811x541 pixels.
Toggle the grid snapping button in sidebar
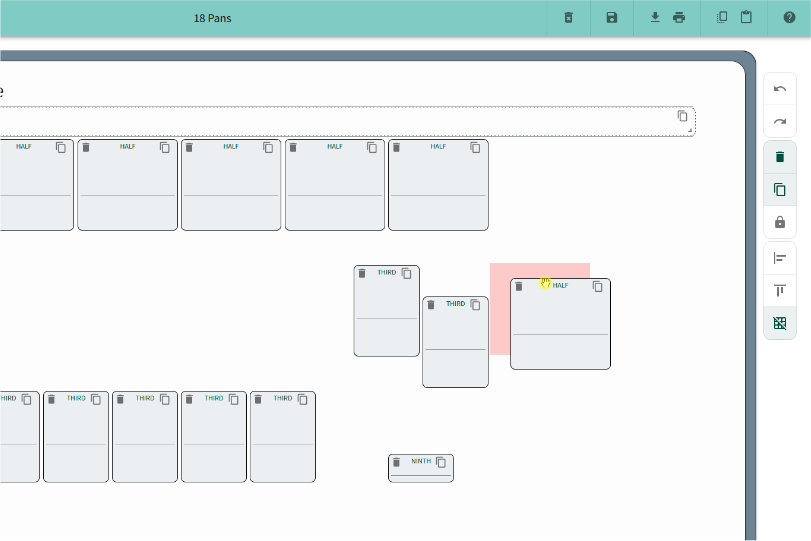coord(780,323)
